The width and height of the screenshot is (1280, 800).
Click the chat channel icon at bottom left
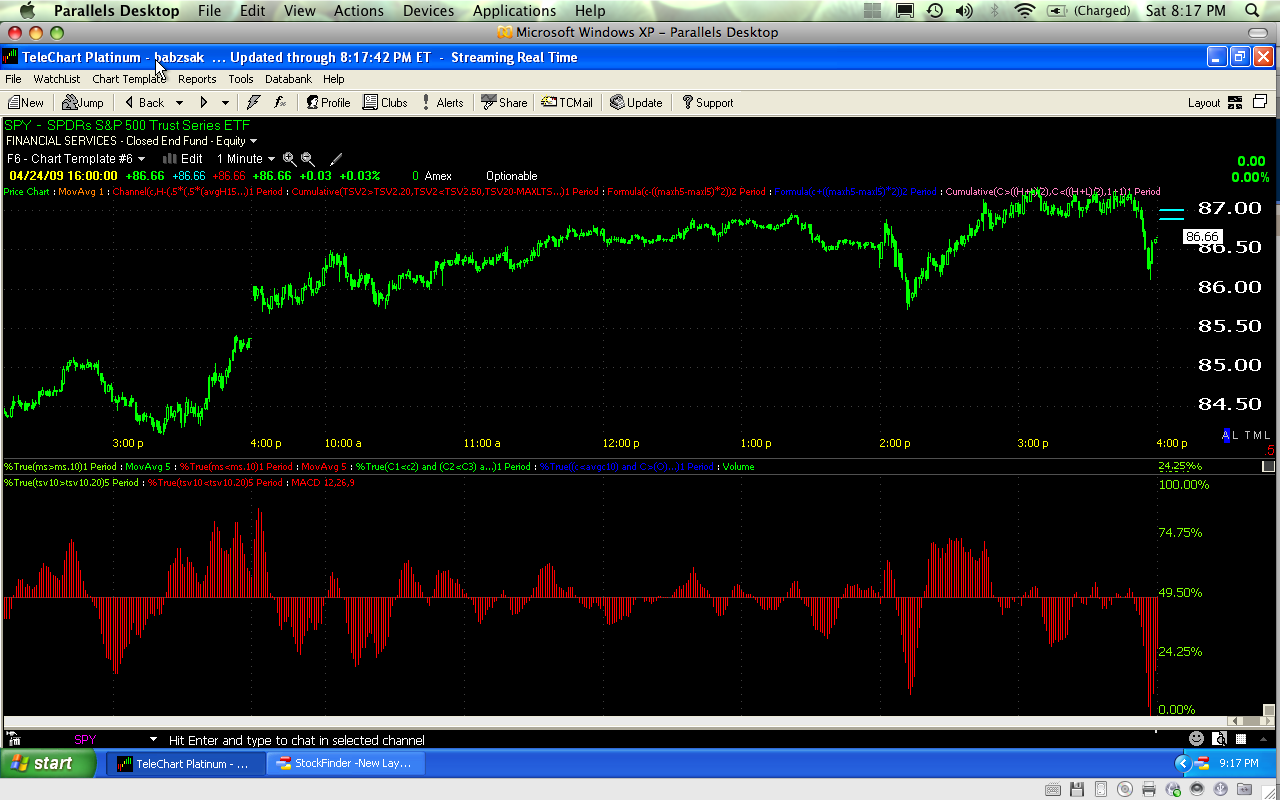13,740
